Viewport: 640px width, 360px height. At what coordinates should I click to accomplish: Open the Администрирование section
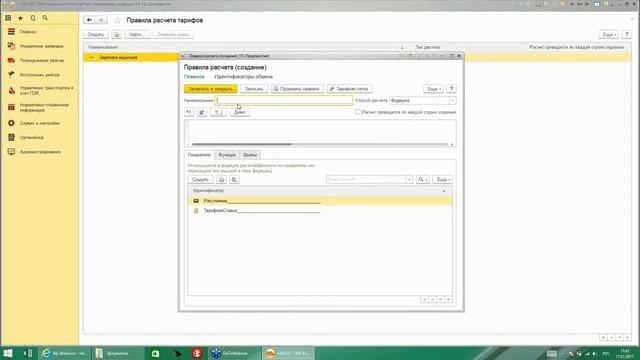pyautogui.click(x=40, y=152)
